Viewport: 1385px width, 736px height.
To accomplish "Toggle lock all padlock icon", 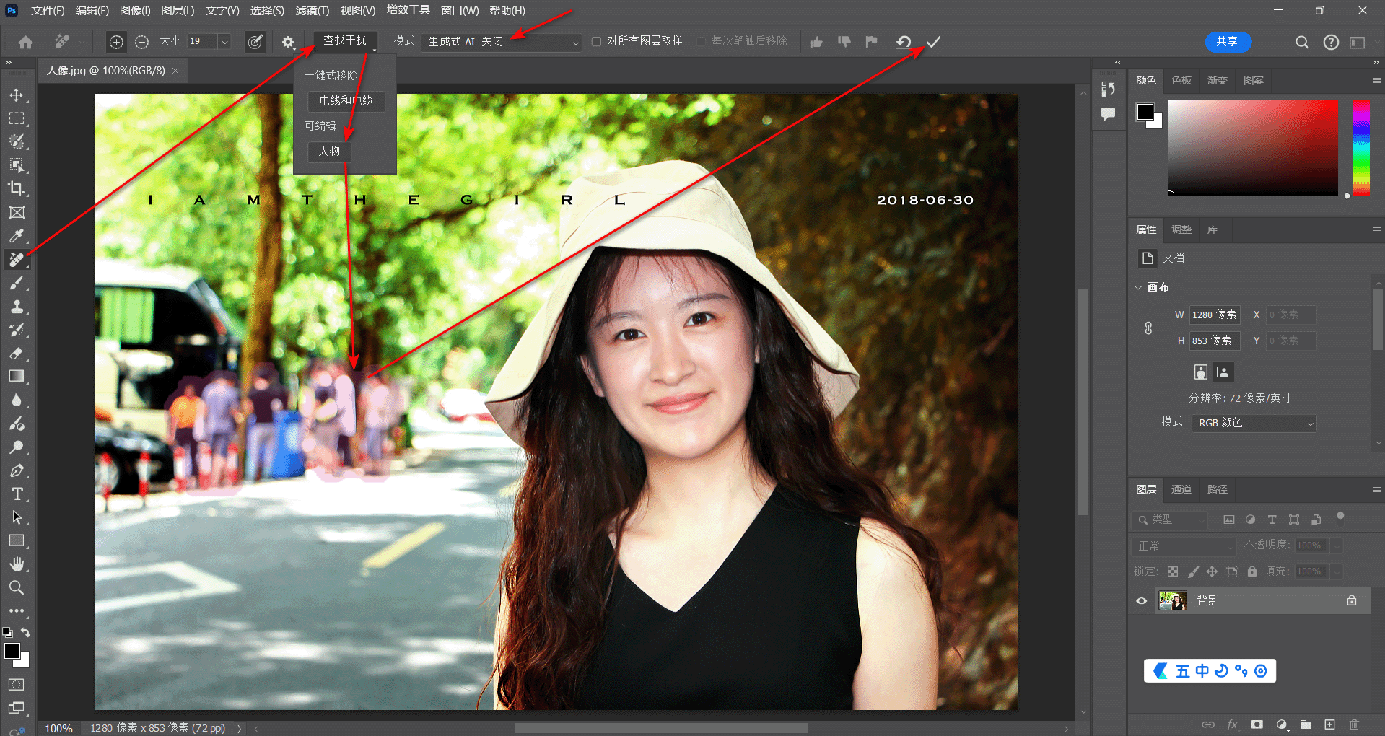I will [x=1250, y=571].
